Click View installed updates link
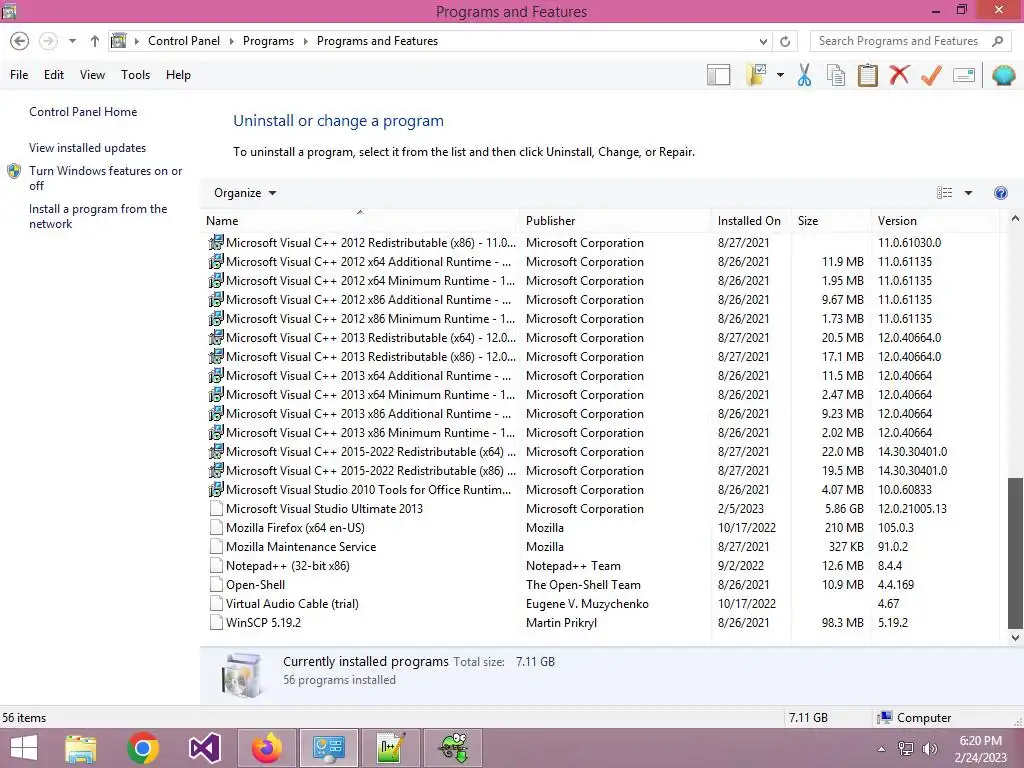This screenshot has height=768, width=1024. (x=88, y=148)
